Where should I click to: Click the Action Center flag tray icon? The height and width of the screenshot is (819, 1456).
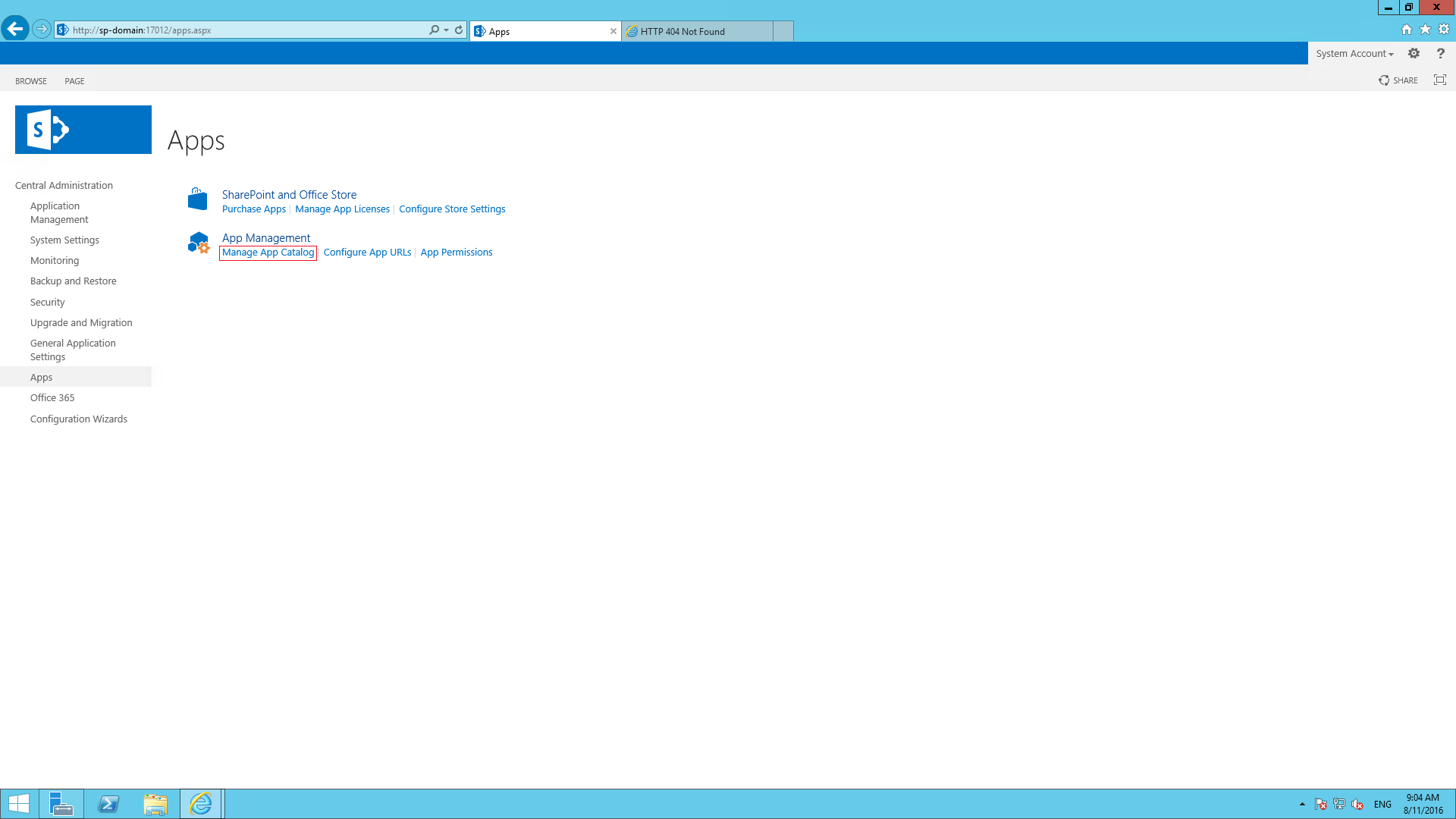coord(1321,804)
